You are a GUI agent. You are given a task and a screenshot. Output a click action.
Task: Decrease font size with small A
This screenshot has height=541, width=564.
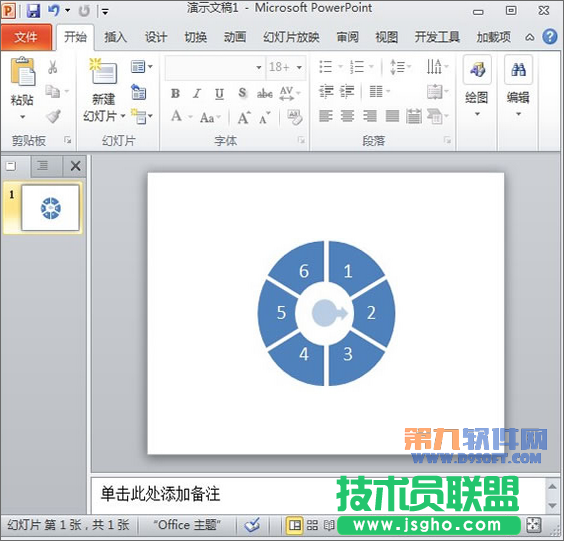(x=264, y=118)
